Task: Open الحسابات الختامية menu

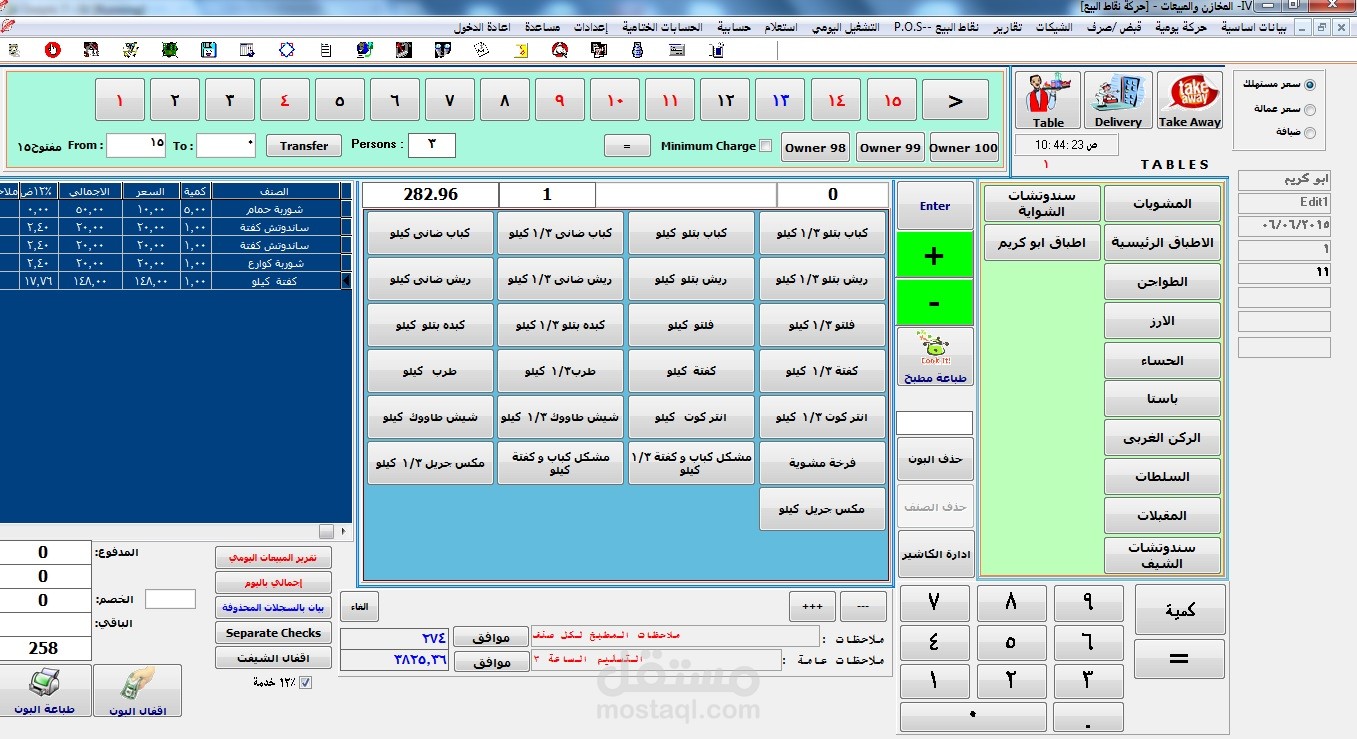Action: [x=664, y=27]
